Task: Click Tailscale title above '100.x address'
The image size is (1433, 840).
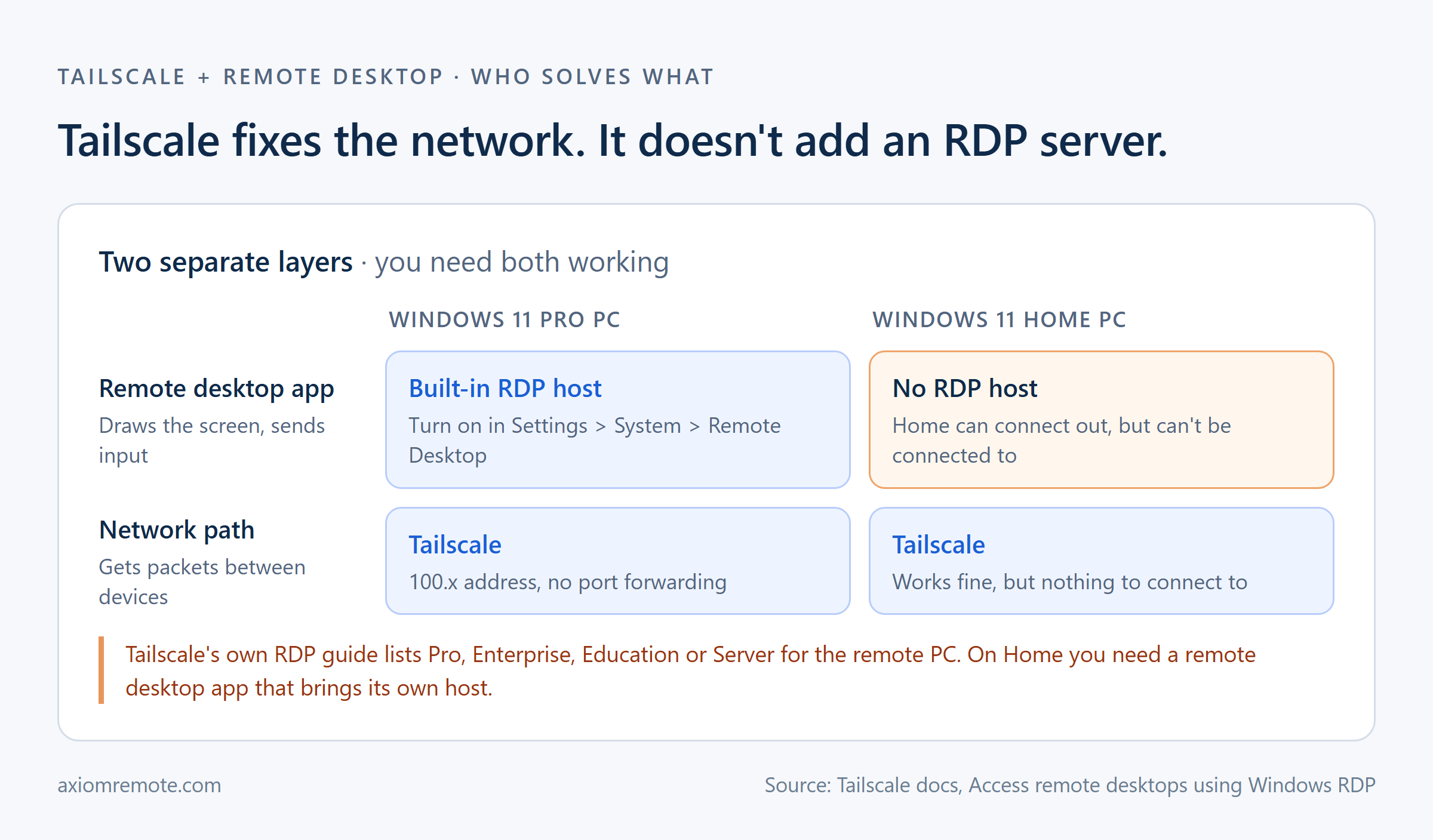Action: [455, 545]
